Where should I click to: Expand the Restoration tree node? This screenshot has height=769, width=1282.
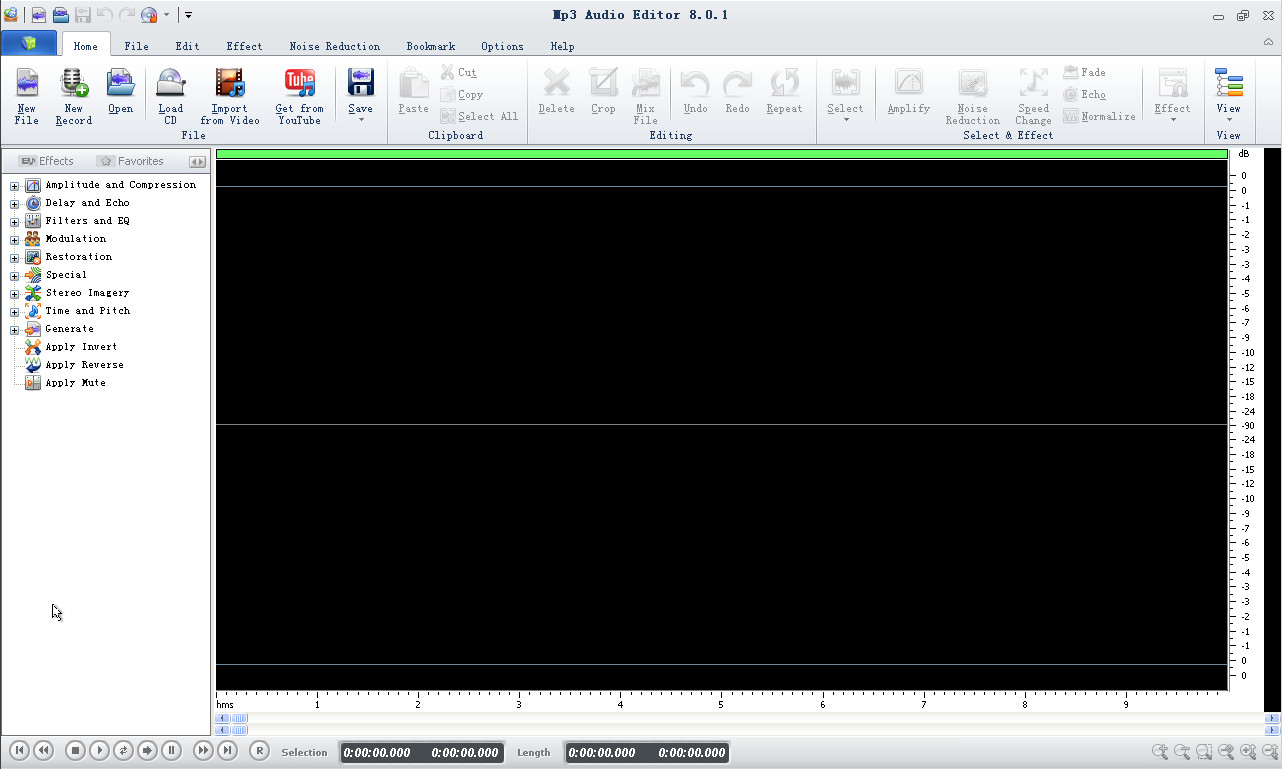pos(15,258)
